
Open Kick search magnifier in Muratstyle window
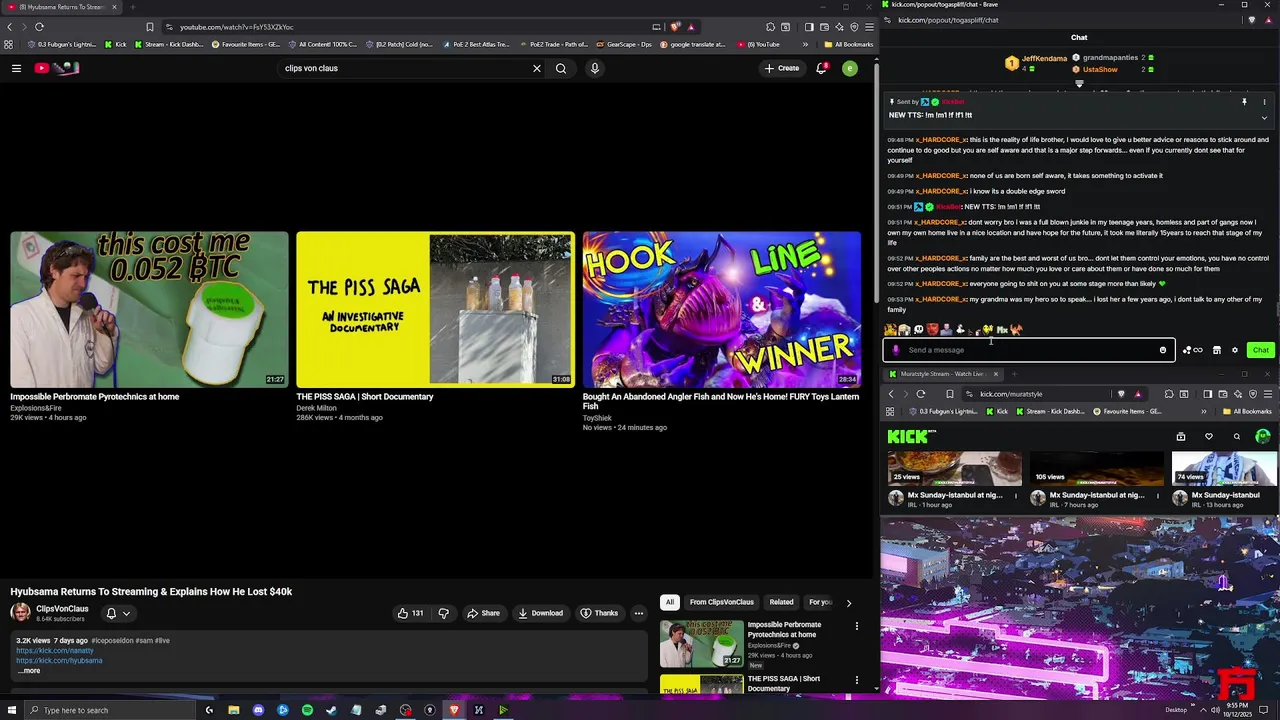click(x=1236, y=436)
